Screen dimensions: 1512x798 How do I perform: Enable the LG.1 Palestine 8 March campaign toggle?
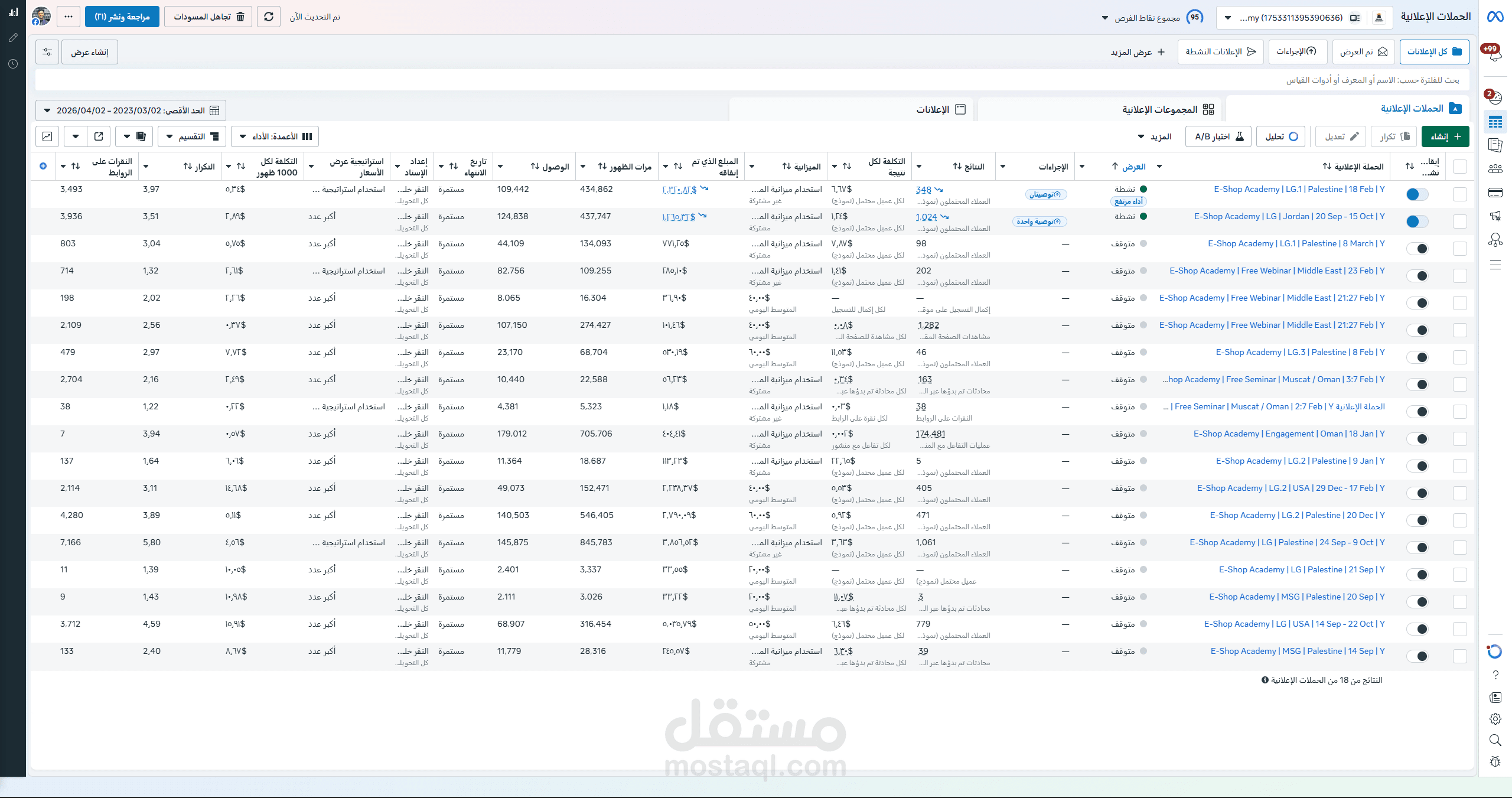tap(1417, 249)
